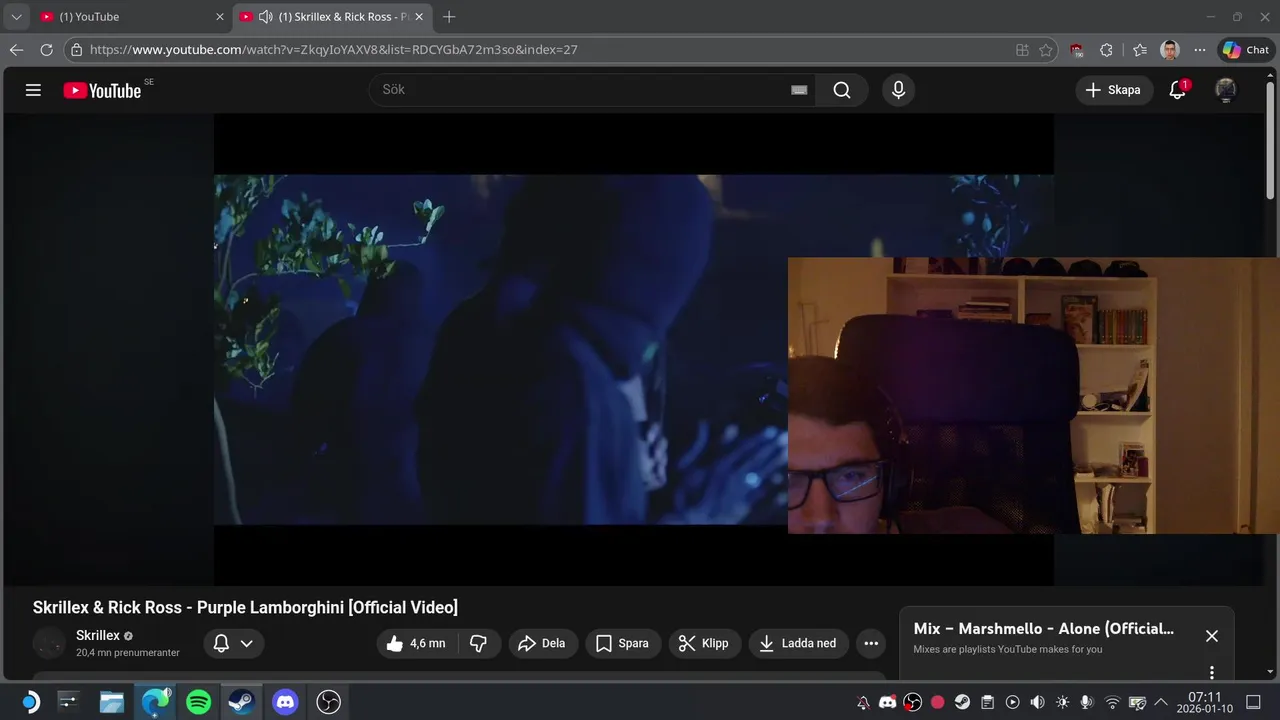Close the first YouTube tab
Screen dimensions: 1280x720
[220, 17]
